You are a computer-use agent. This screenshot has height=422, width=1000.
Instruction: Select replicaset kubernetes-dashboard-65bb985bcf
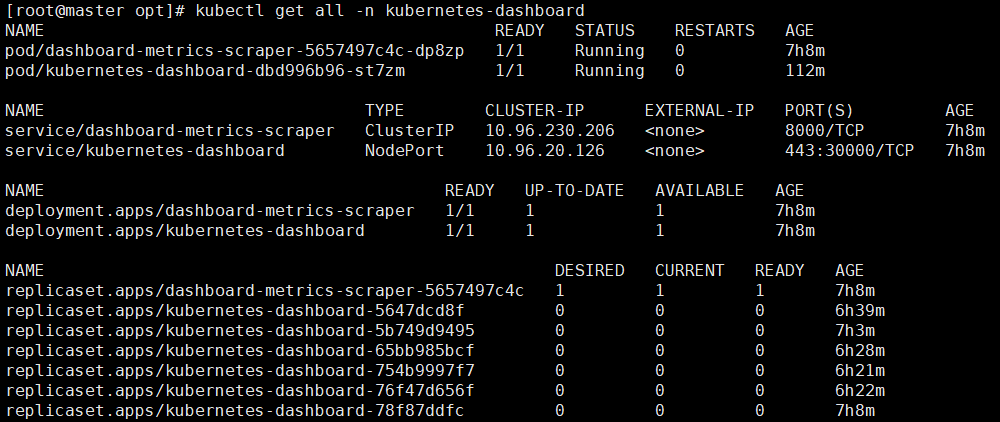pos(240,351)
